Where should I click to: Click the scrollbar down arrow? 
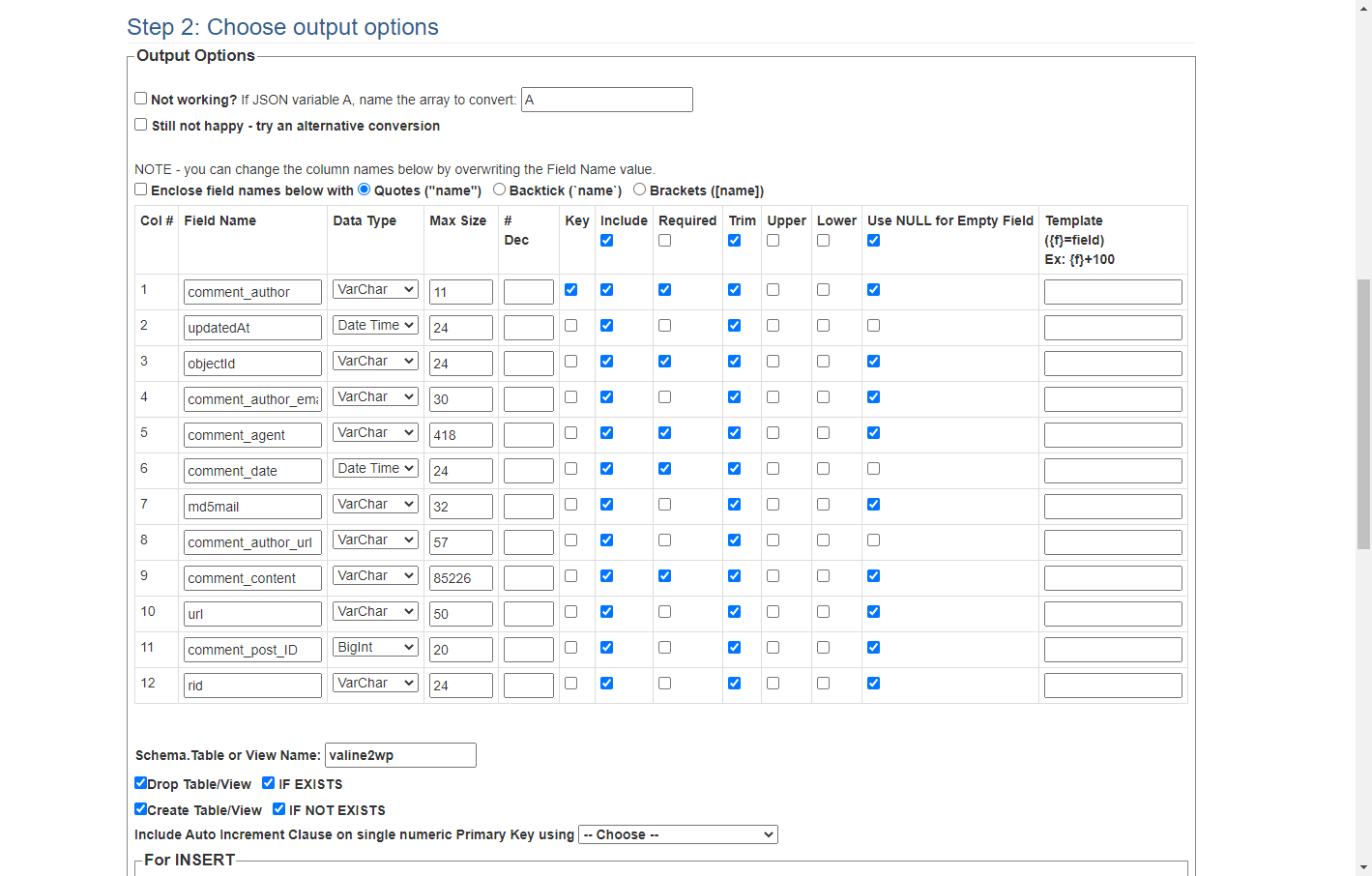point(1363,867)
